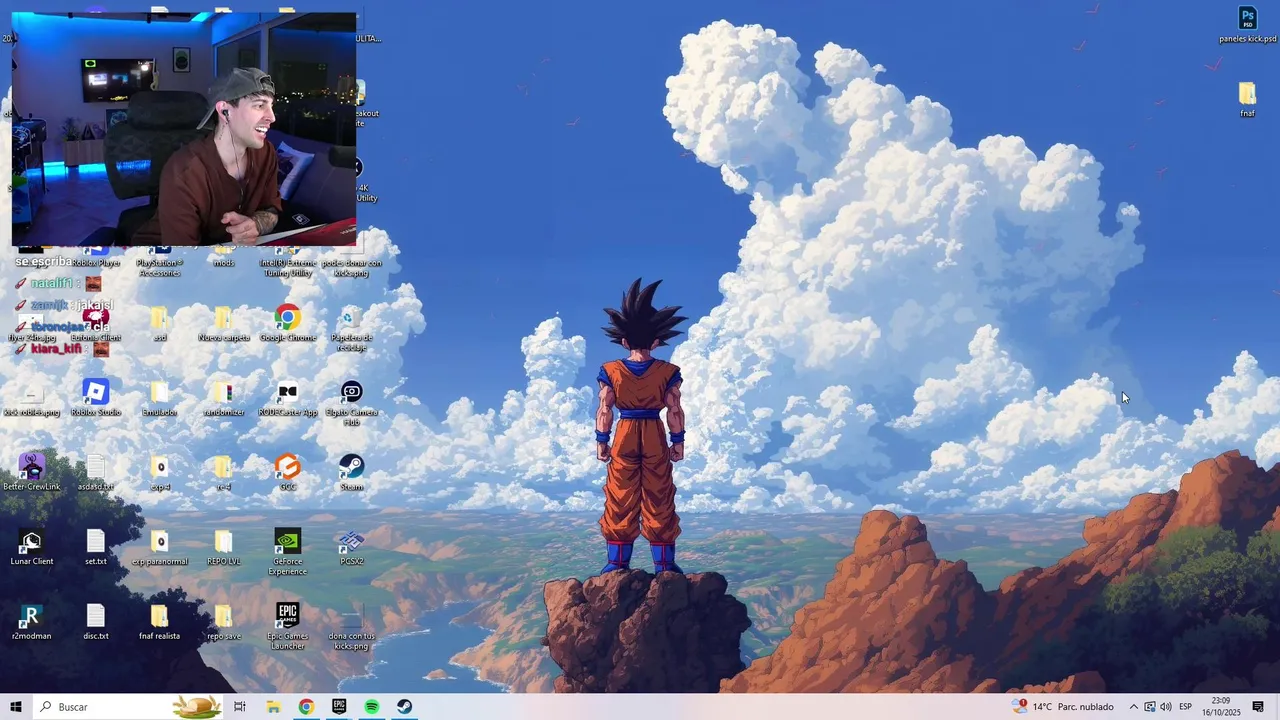1280x720 pixels.
Task: Click the bread search highlight image
Action: click(x=196, y=707)
